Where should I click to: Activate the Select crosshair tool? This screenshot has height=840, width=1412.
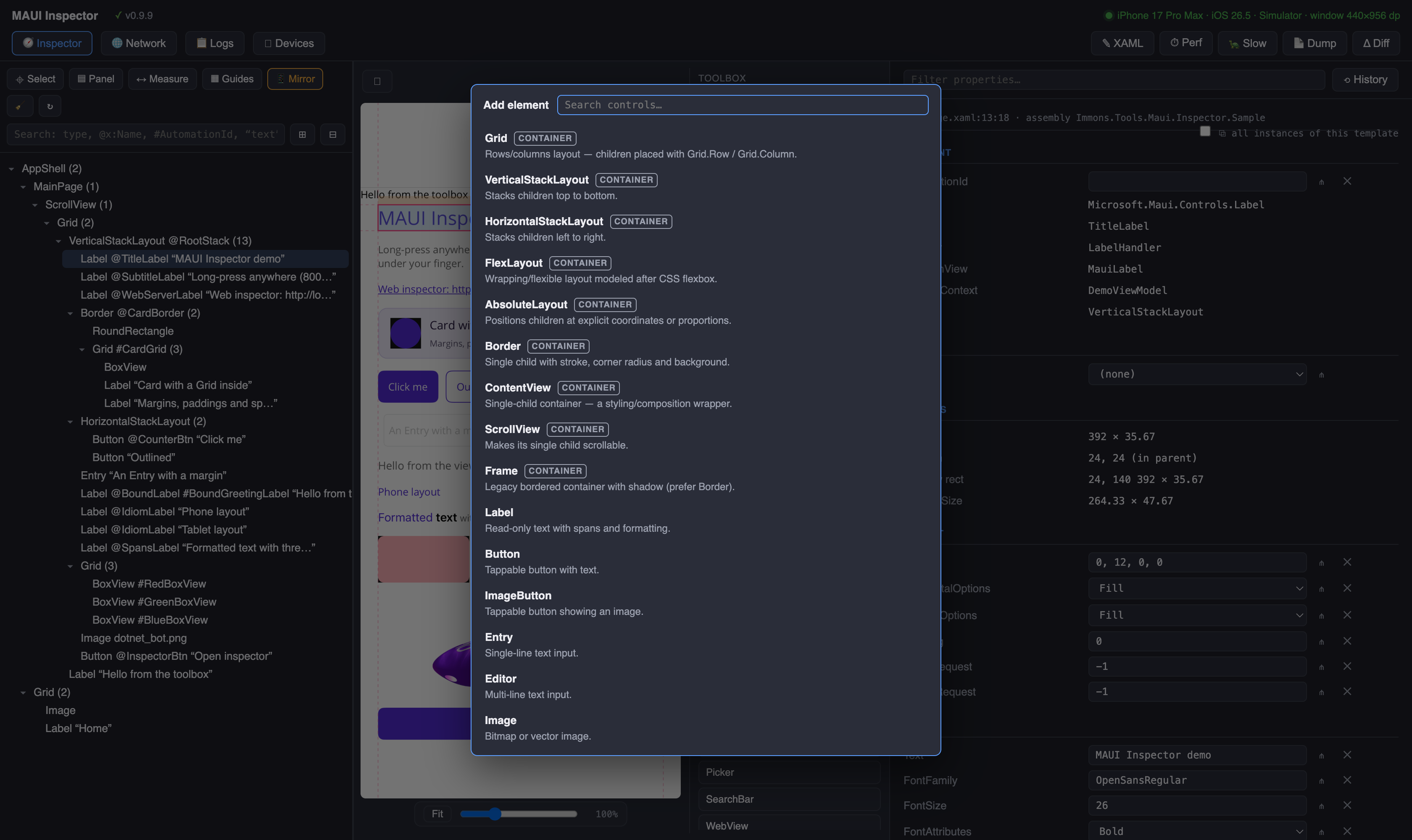[x=36, y=79]
